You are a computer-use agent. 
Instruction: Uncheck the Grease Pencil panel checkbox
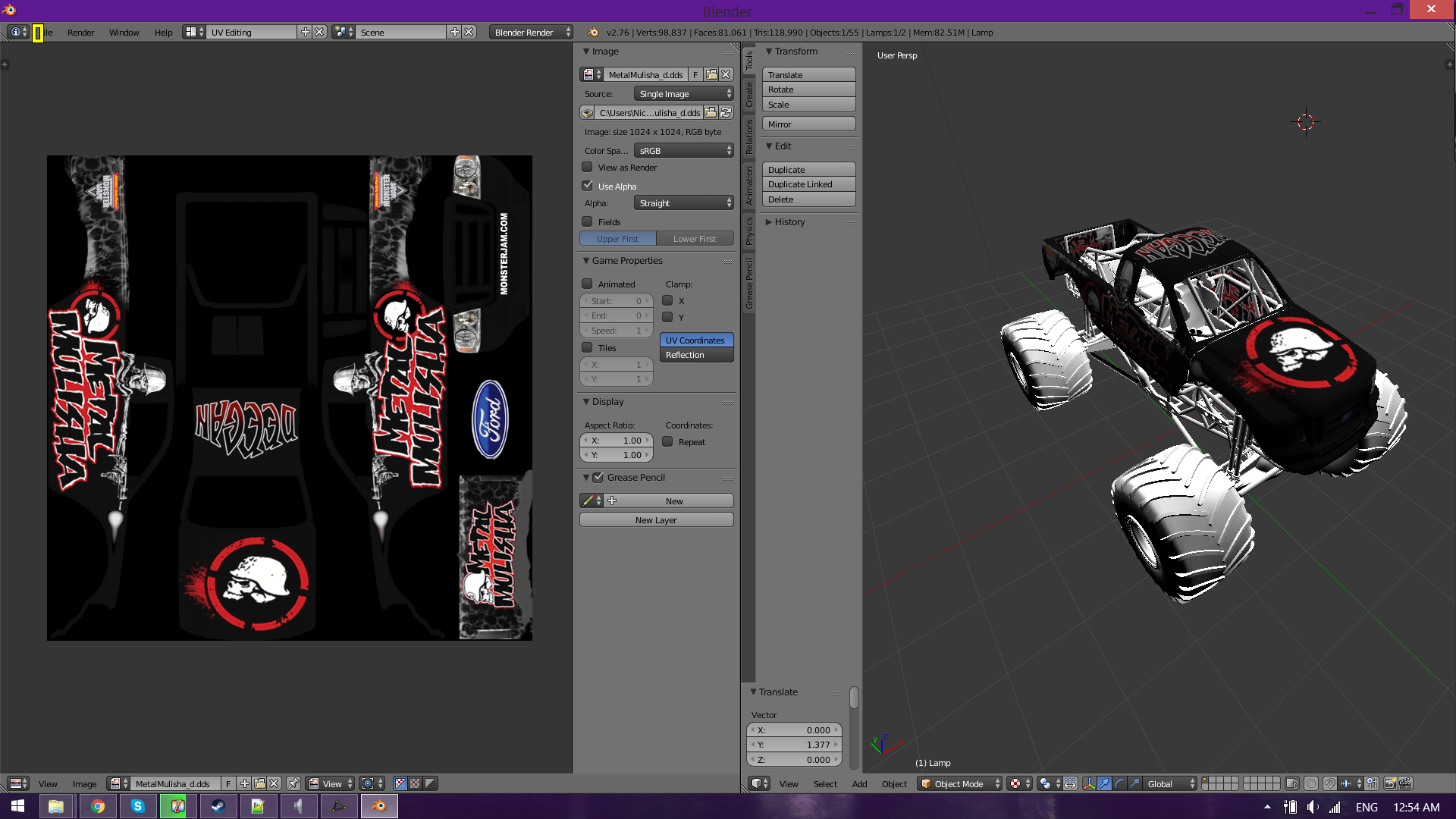tap(598, 477)
